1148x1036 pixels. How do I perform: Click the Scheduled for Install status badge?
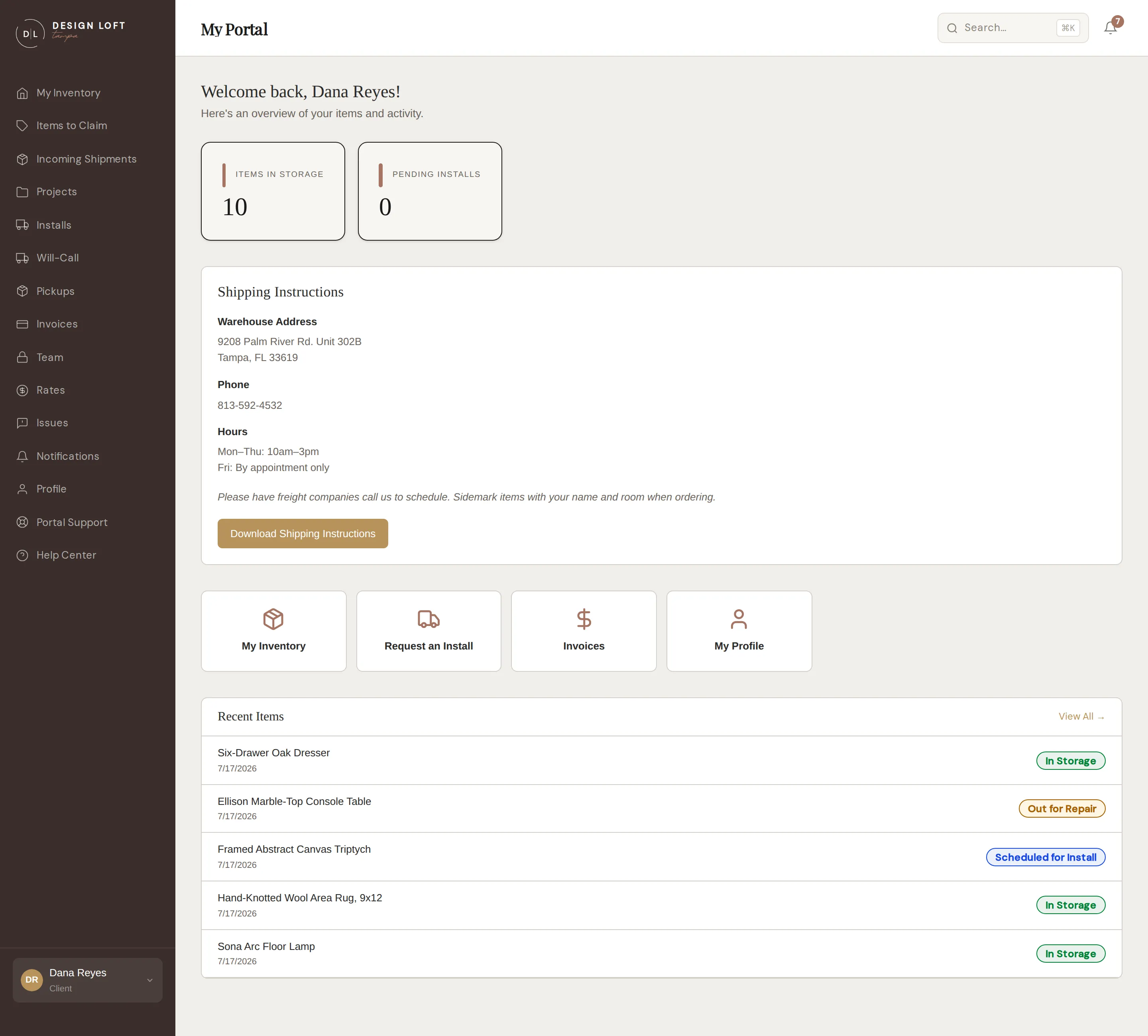(1046, 857)
